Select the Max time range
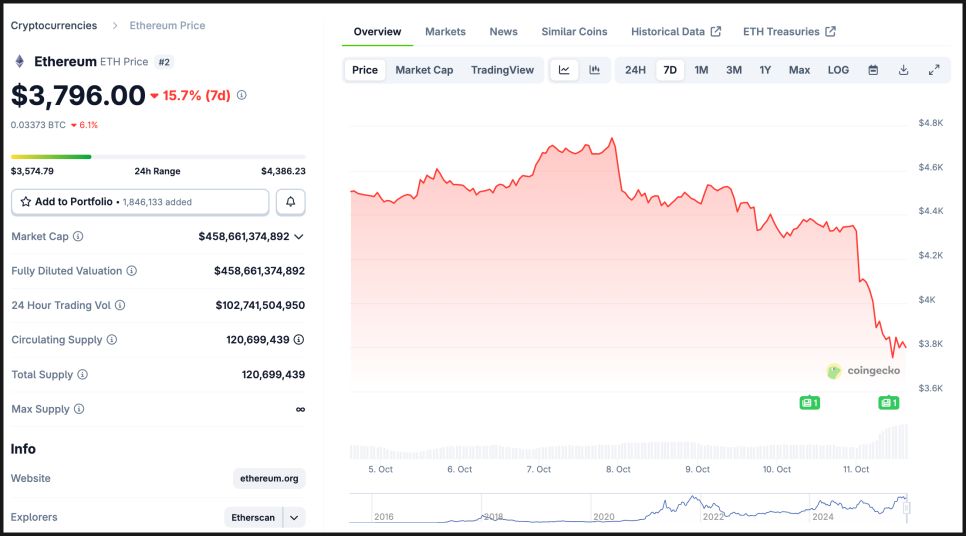Viewport: 966px width, 536px height. point(799,70)
